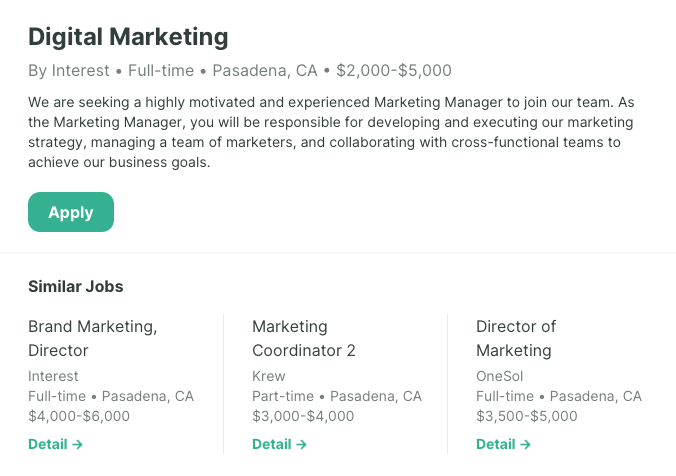676x476 pixels.
Task: Open Detail link for Brand Marketing Director
Action: (55, 444)
